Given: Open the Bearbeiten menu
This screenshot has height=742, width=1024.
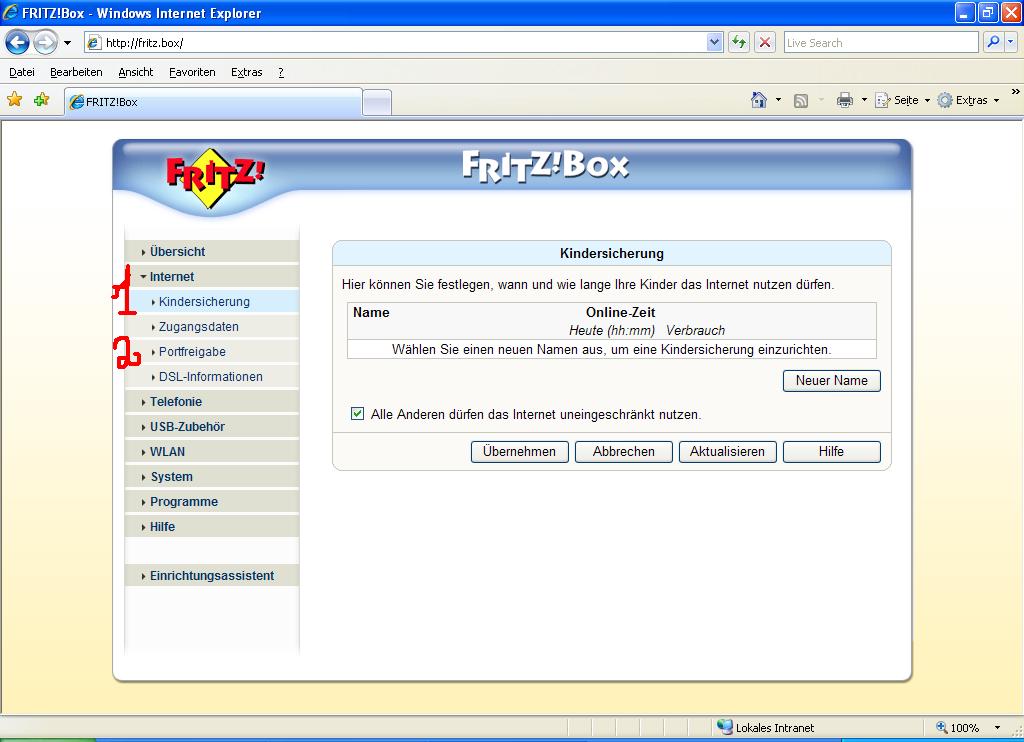Looking at the screenshot, I should 76,72.
